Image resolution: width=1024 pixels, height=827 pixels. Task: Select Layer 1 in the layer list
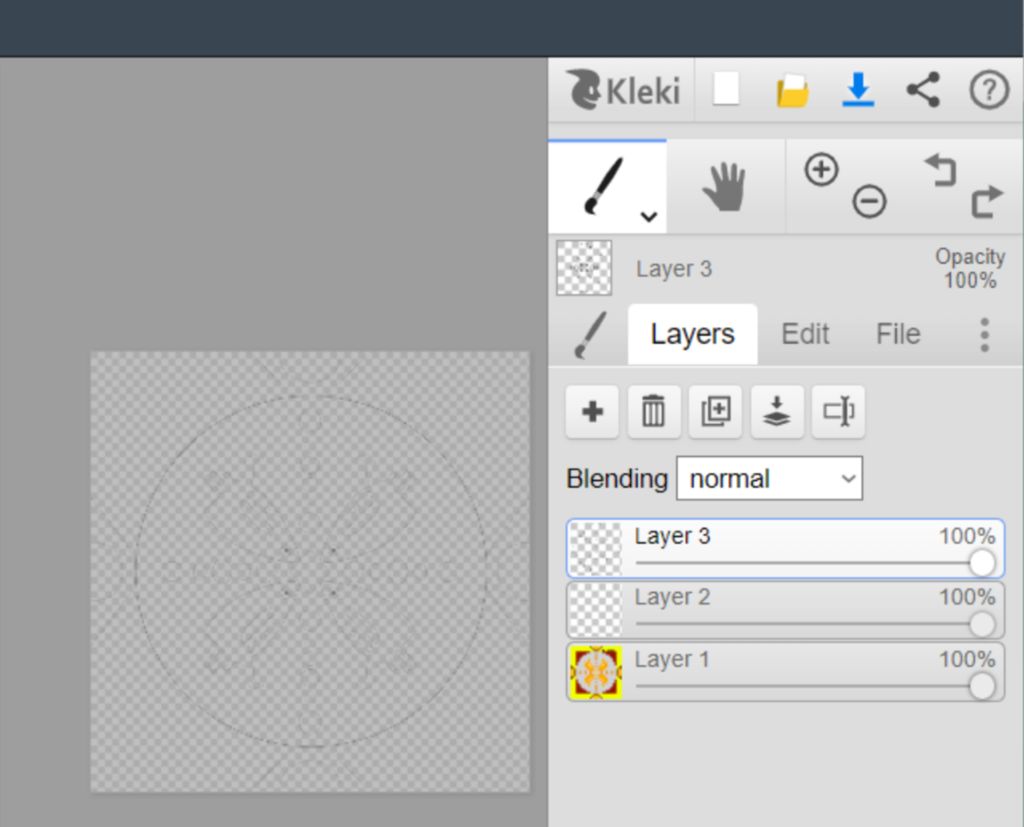point(785,672)
